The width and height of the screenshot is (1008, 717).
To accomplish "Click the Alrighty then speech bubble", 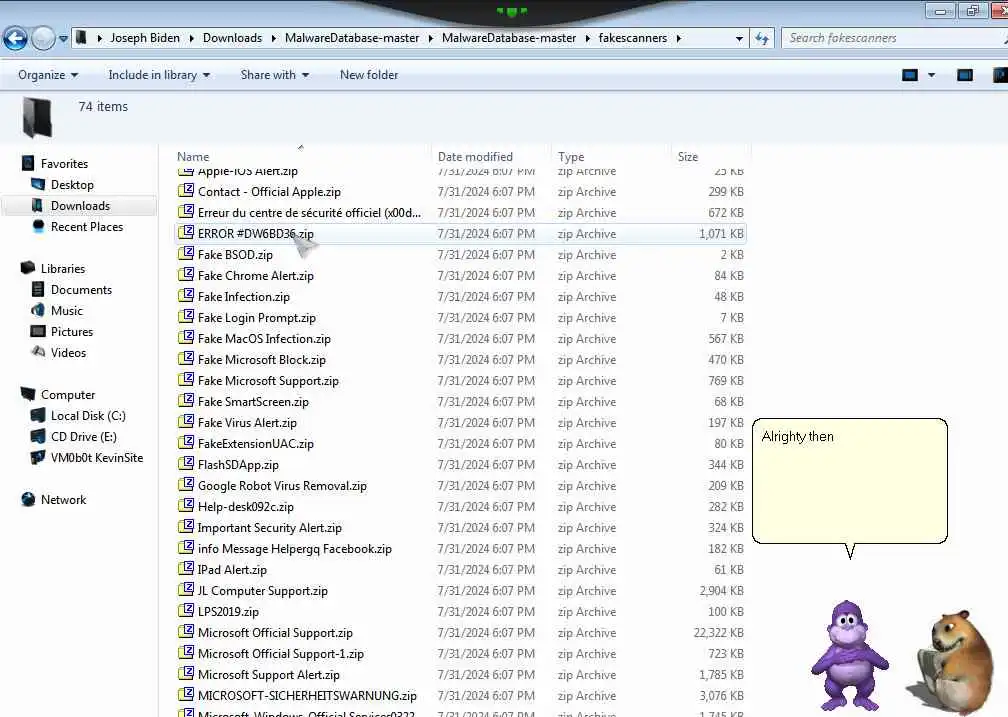I will tap(850, 481).
